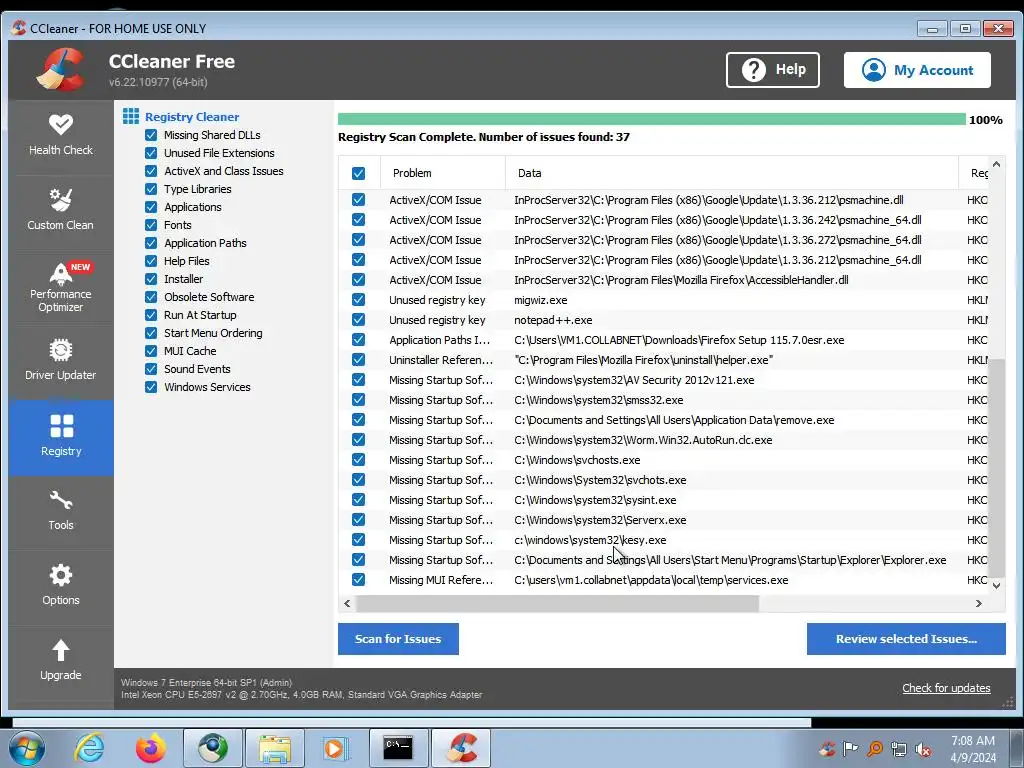Click Scan for Issues
Image resolution: width=1024 pixels, height=768 pixels.
(398, 639)
